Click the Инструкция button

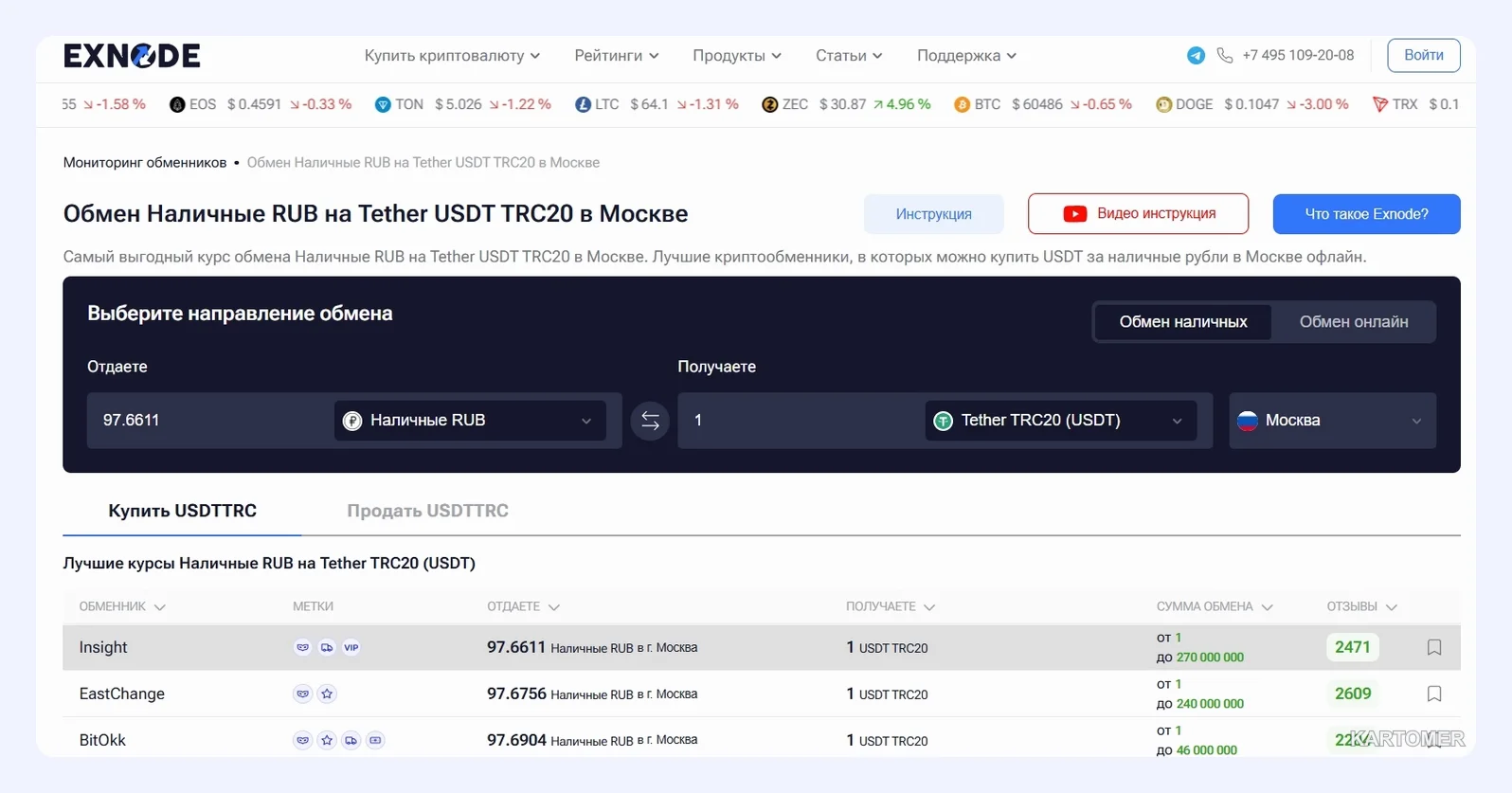click(933, 214)
